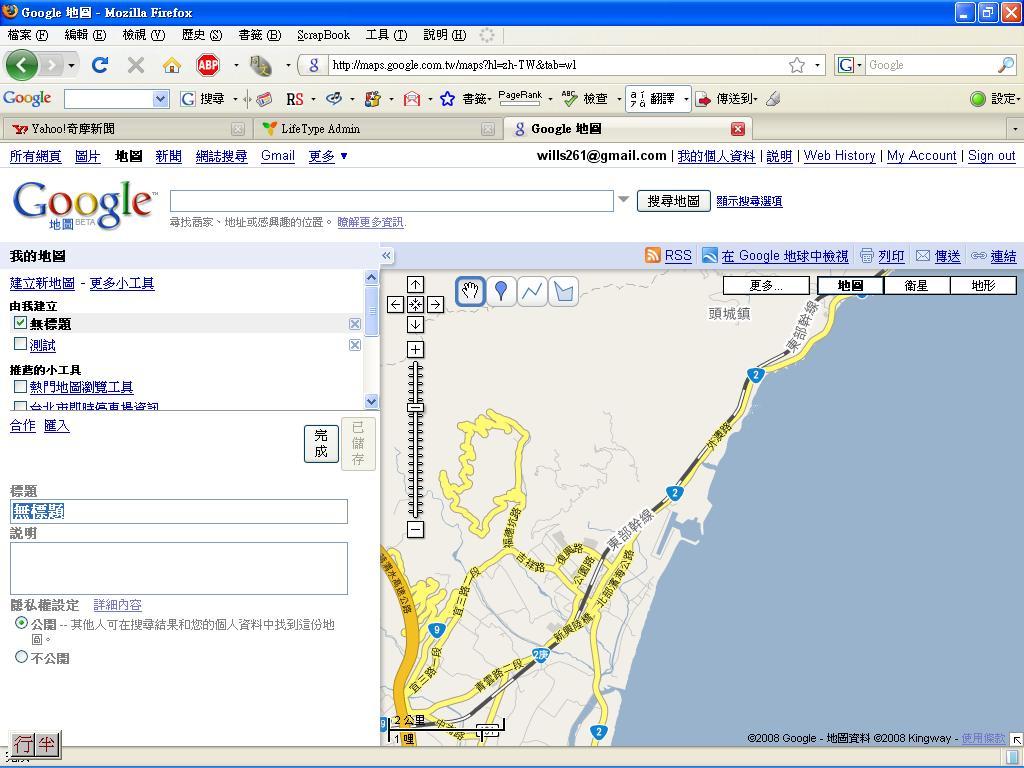Open the 檔案 menu
This screenshot has width=1024, height=768.
27,35
